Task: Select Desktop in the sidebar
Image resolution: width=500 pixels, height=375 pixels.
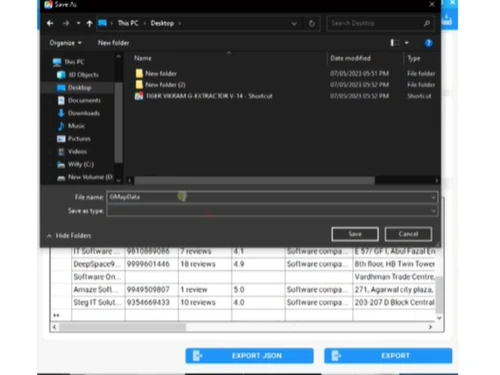Action: [74, 88]
